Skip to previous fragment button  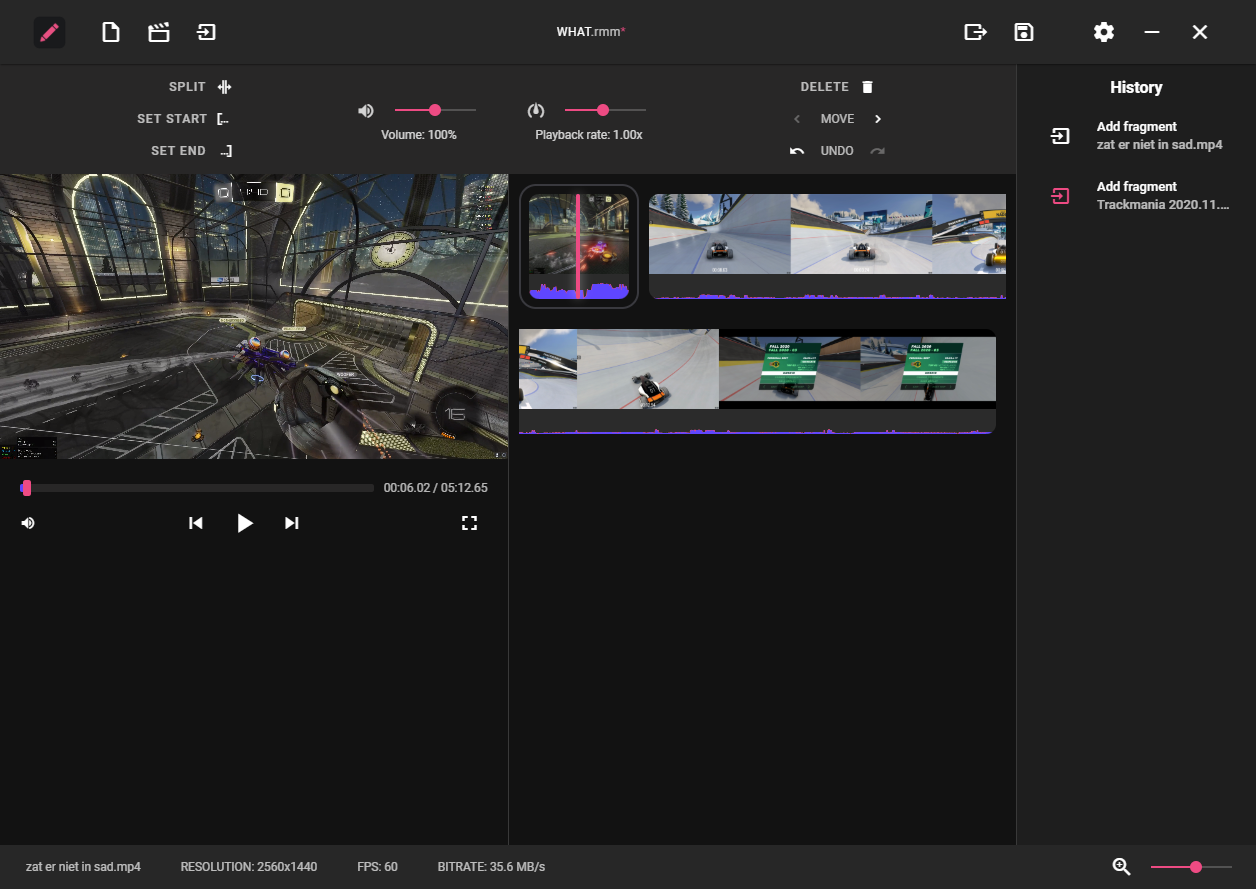pos(196,523)
